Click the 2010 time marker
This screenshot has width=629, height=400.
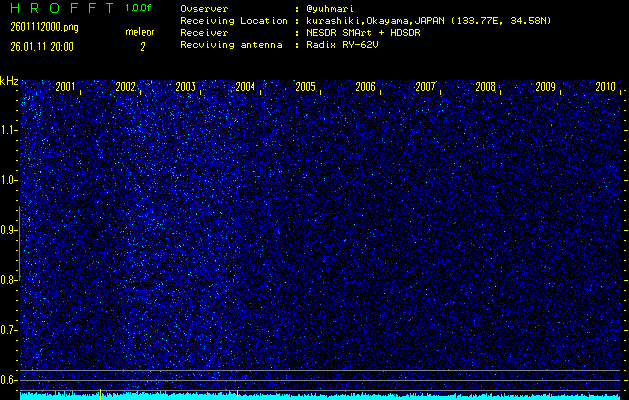click(605, 87)
